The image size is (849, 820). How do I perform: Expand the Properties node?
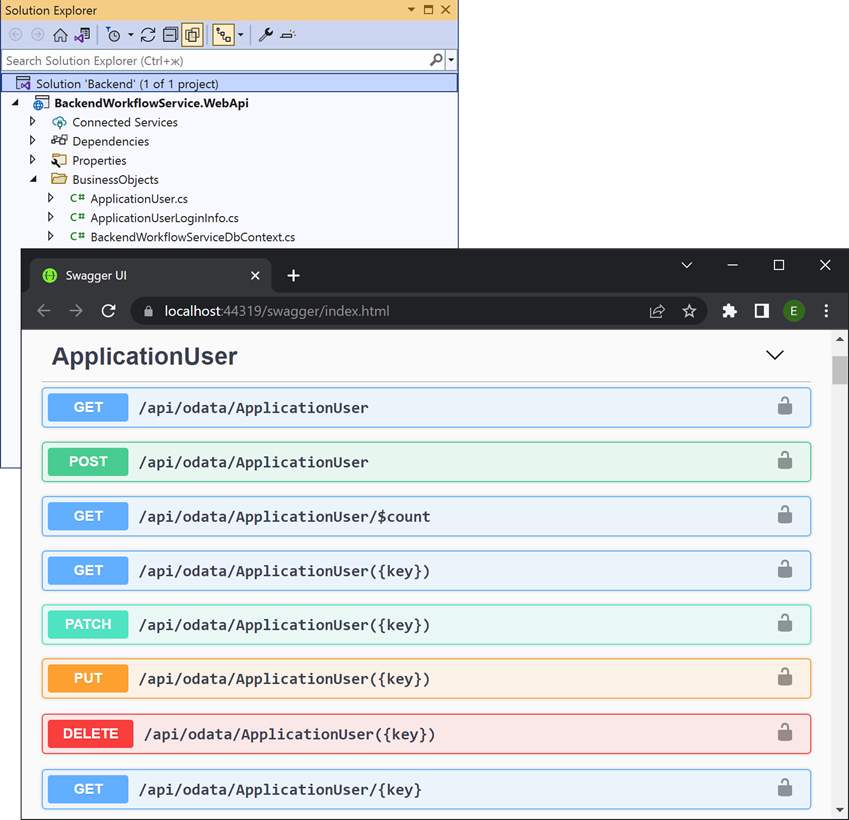[x=32, y=160]
